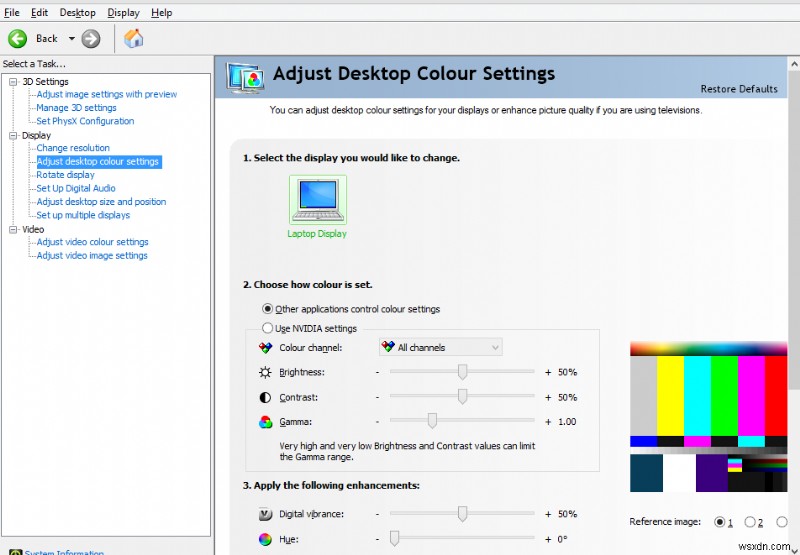The image size is (800, 555).
Task: Collapse the Video tree node
Action: tap(13, 230)
